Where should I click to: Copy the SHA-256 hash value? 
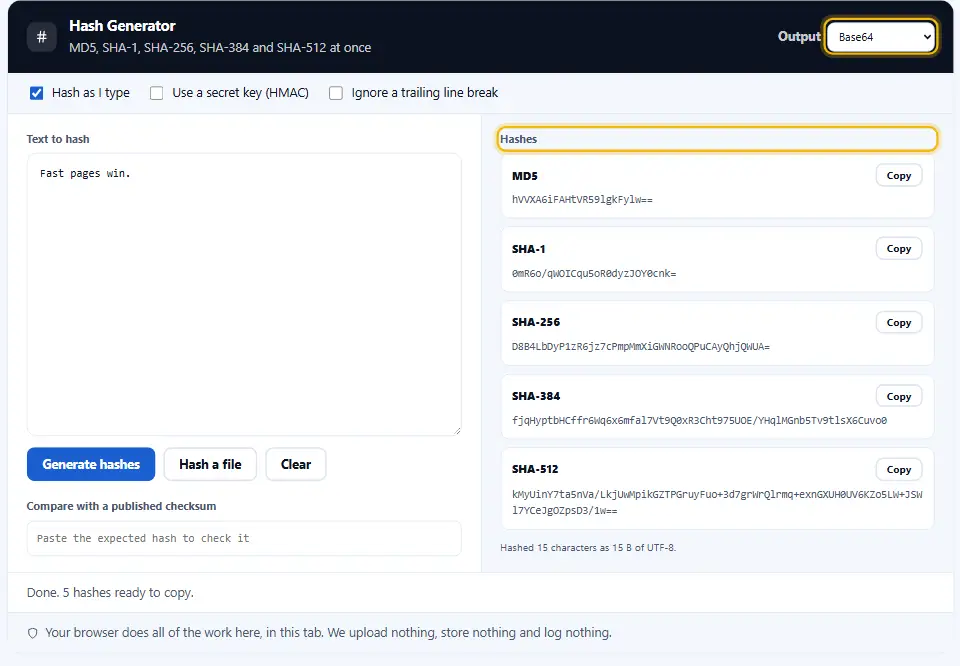[x=899, y=323]
